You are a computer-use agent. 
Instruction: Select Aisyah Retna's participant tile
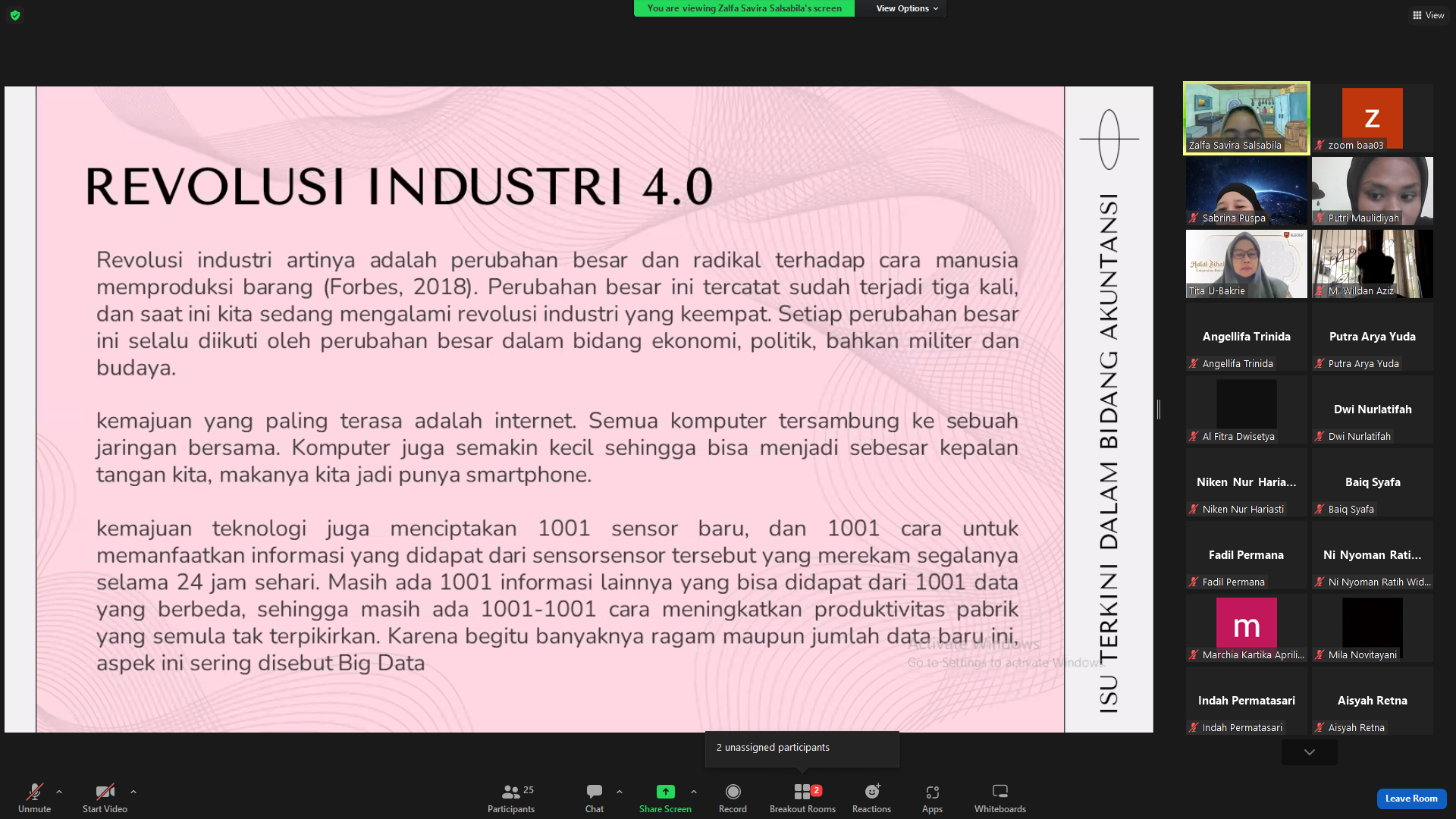pos(1373,701)
